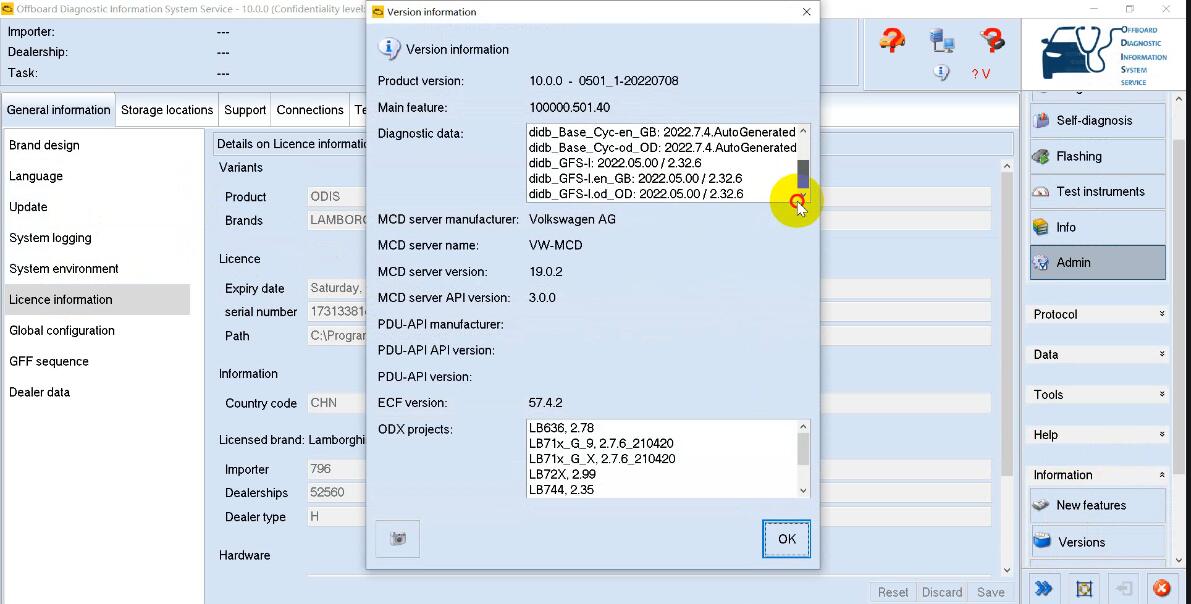
Task: Click the red cancel X icon at bottom
Action: [1161, 588]
